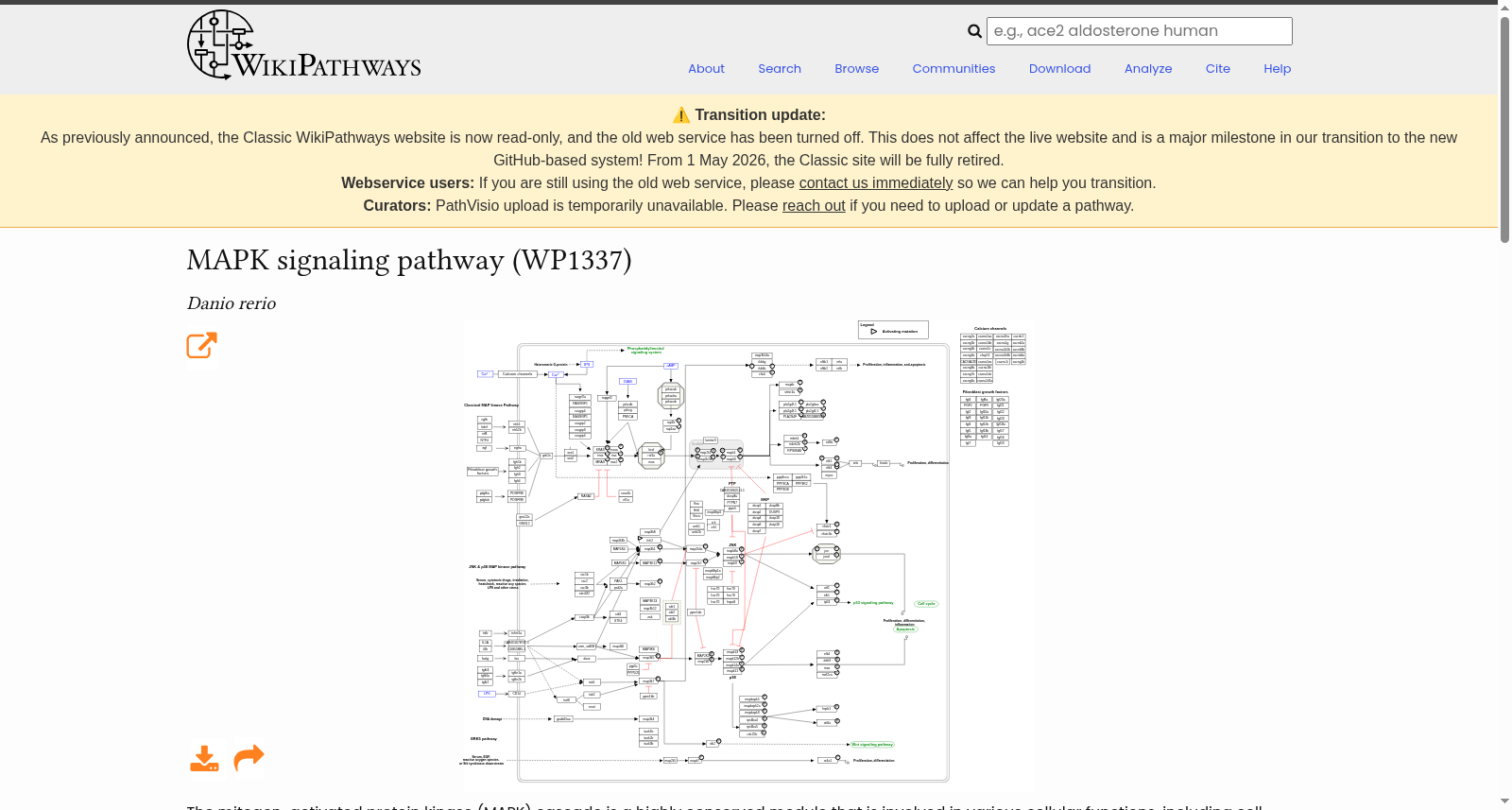
Task: Follow the 'reach out' link
Action: coord(814,206)
